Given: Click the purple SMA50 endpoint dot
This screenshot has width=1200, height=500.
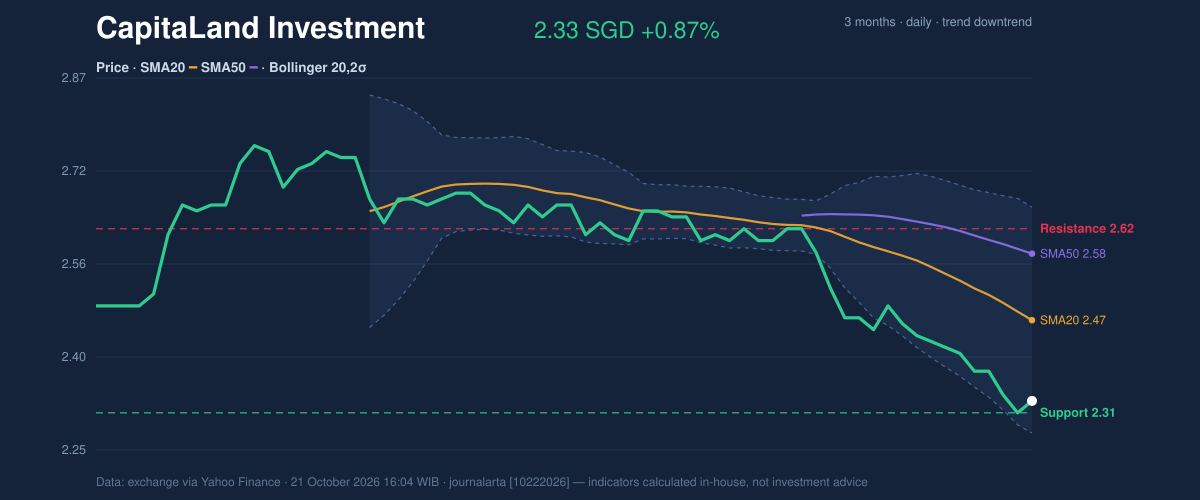Looking at the screenshot, I should click(1032, 253).
